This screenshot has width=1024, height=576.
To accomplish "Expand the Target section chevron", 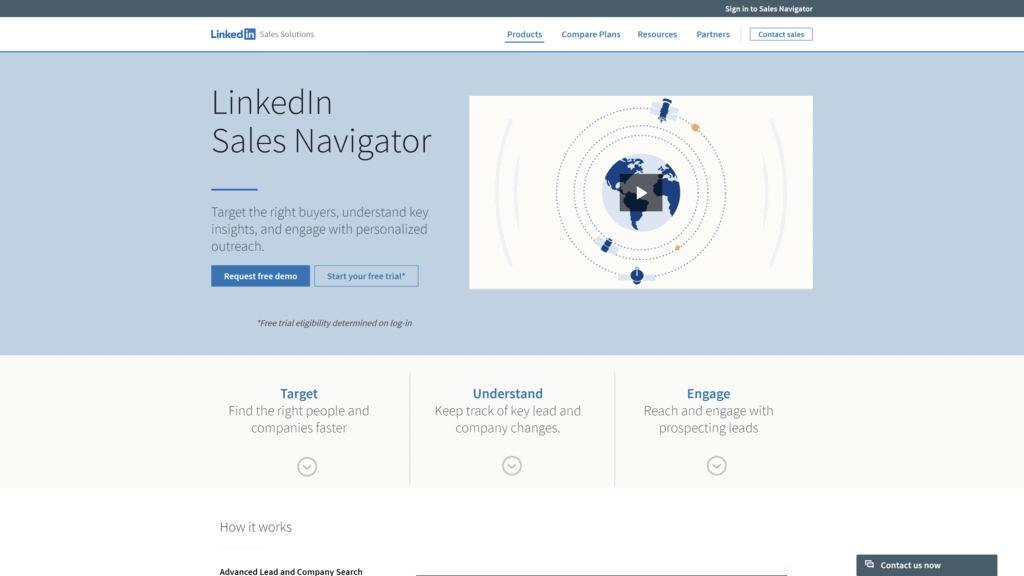I will point(307,466).
